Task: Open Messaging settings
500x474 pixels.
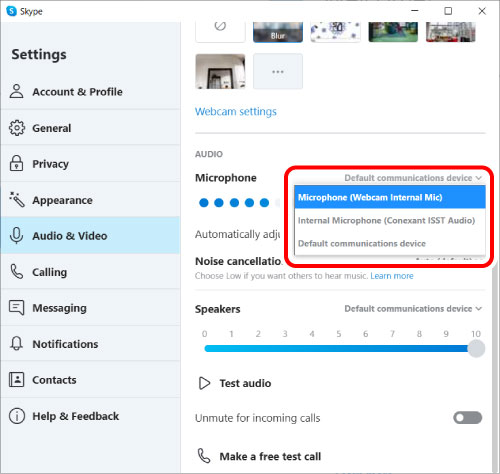Action: (90, 308)
